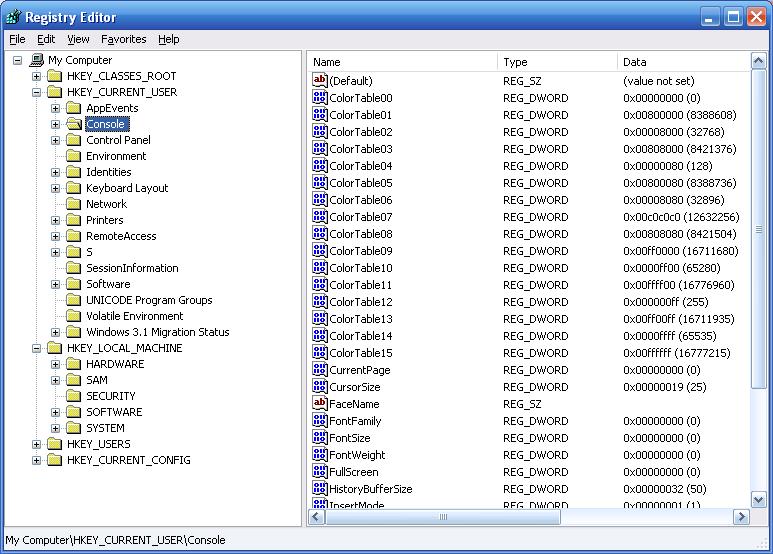Click the data value 0x00000019 (25)

click(x=665, y=387)
